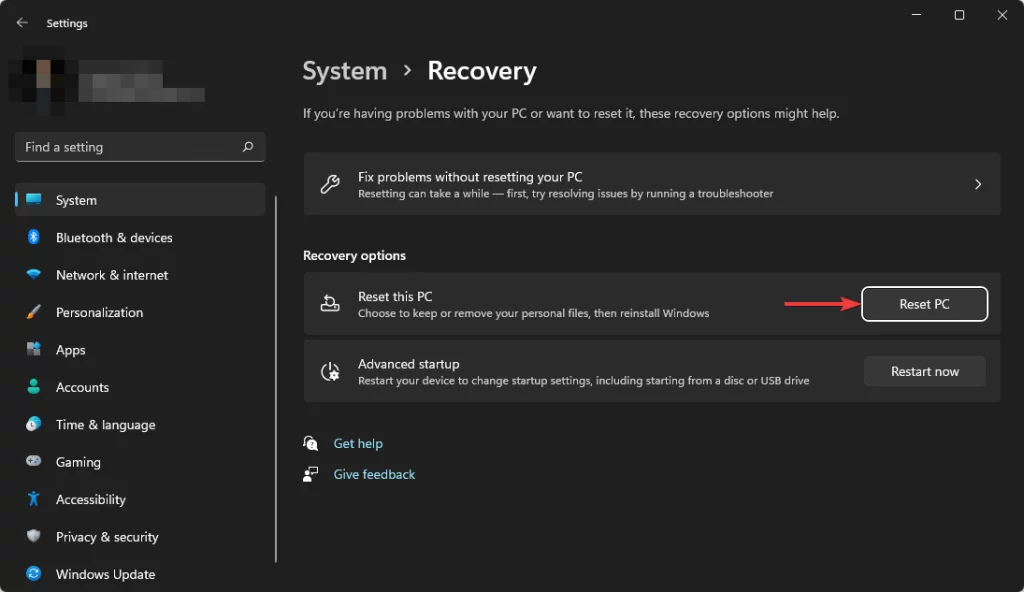Screen dimensions: 1024x592
Task: Open the Get help link
Action: point(357,443)
